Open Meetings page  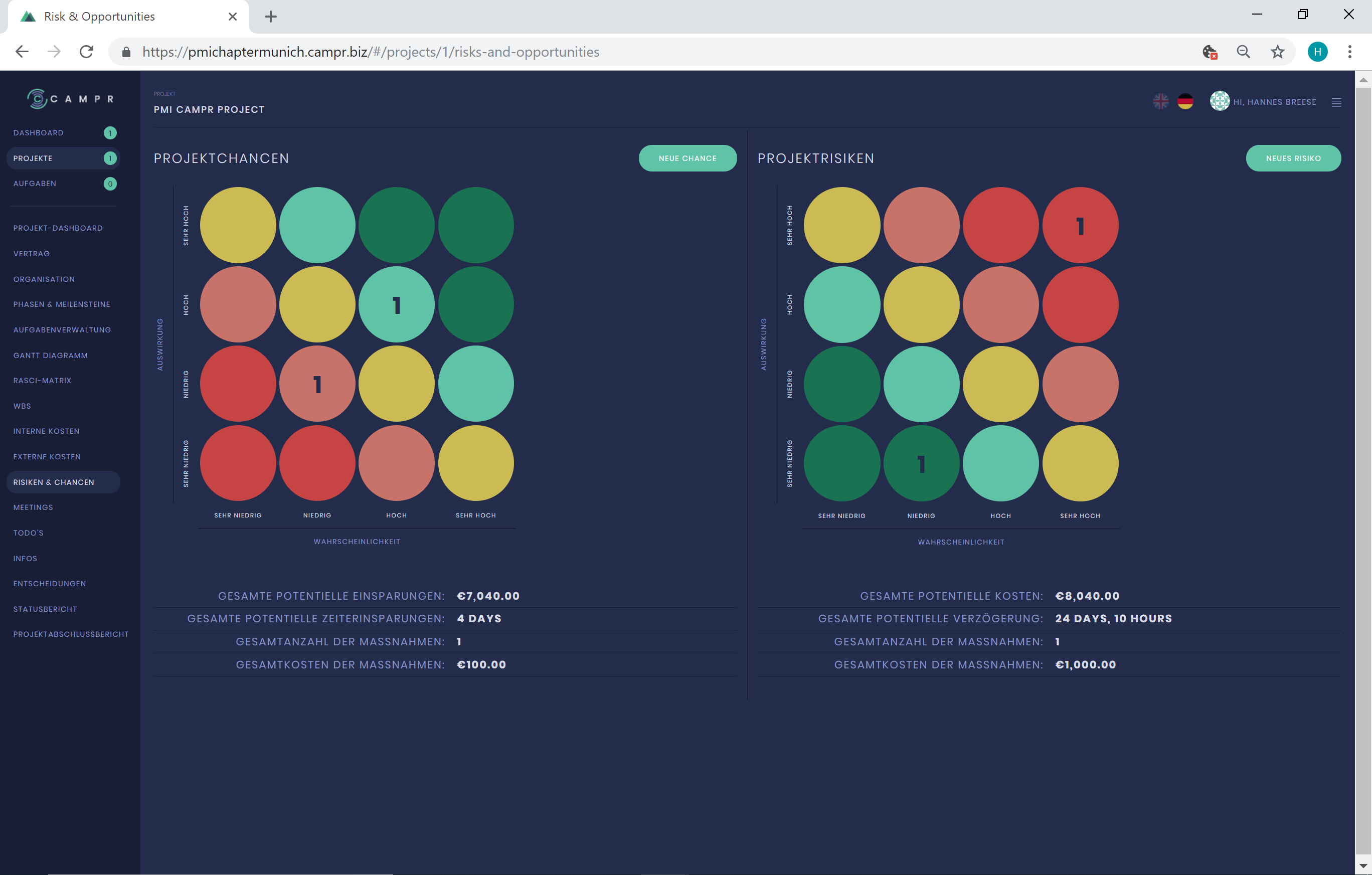(x=33, y=507)
